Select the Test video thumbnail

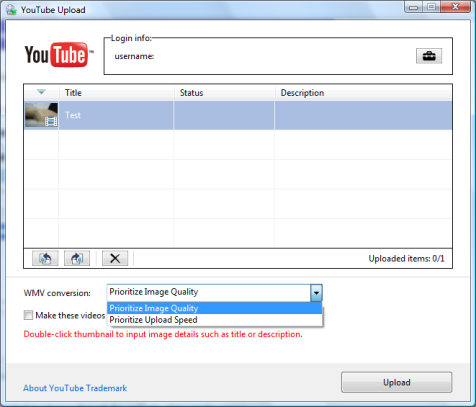tap(41, 115)
